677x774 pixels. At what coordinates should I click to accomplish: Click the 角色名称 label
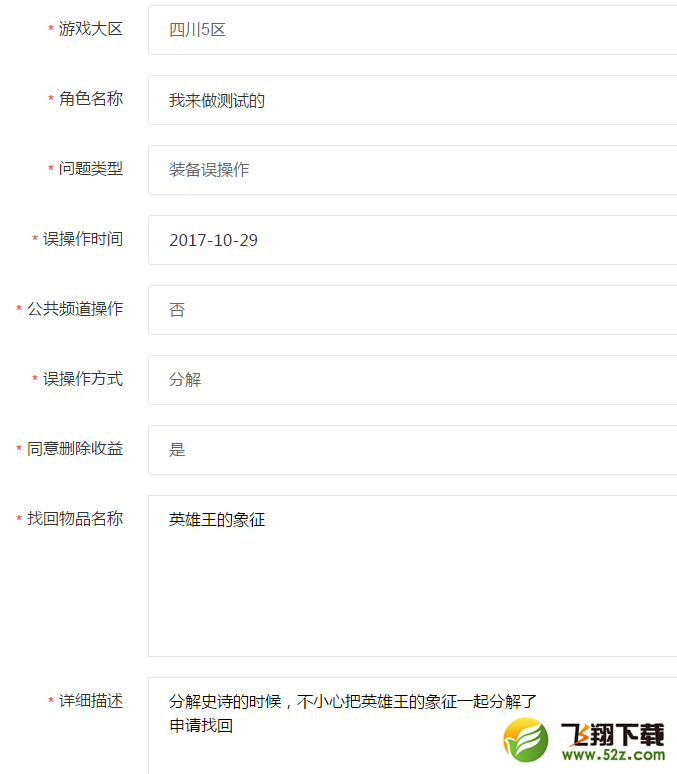(91, 99)
